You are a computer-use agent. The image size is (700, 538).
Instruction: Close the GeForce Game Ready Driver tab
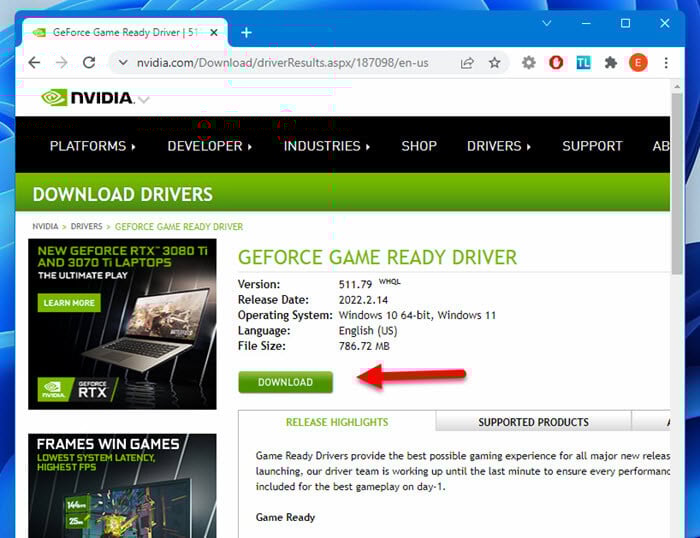214,33
